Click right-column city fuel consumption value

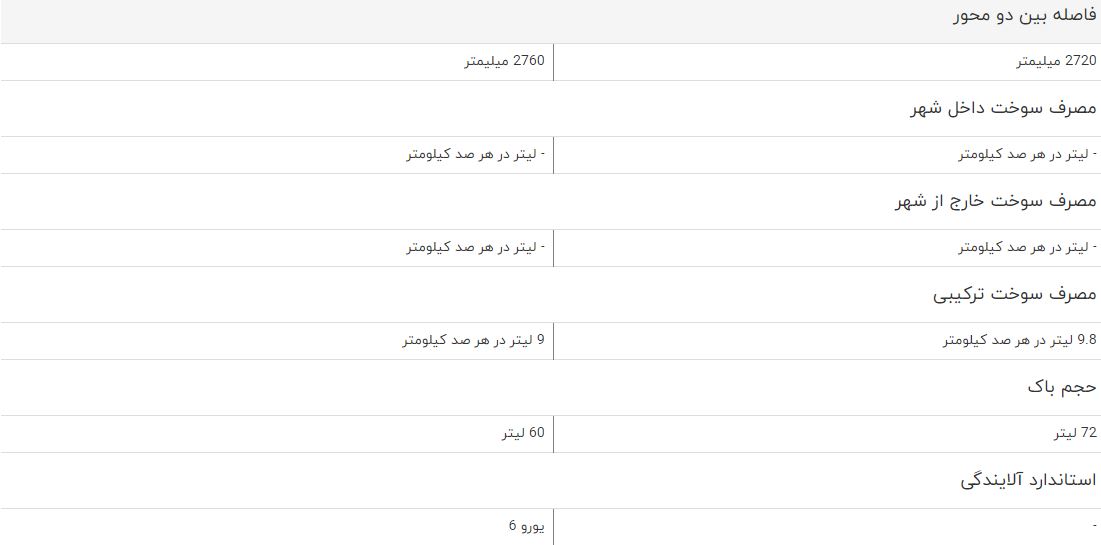[x=1027, y=155]
